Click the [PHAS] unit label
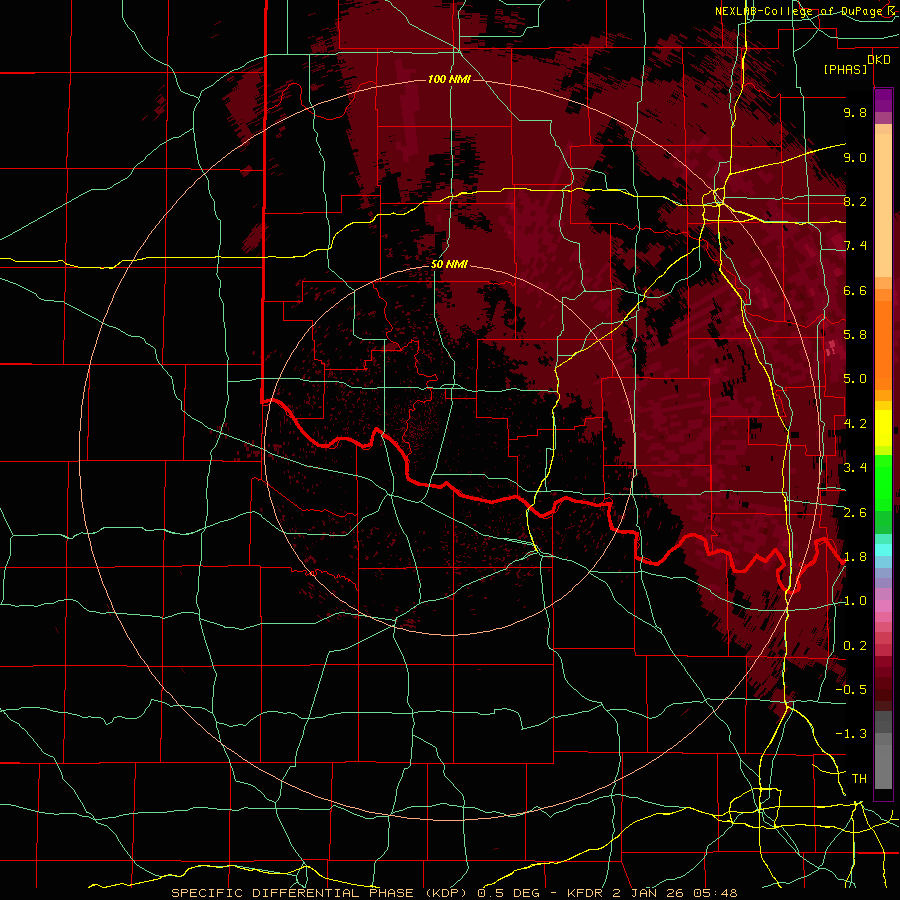 tap(845, 70)
